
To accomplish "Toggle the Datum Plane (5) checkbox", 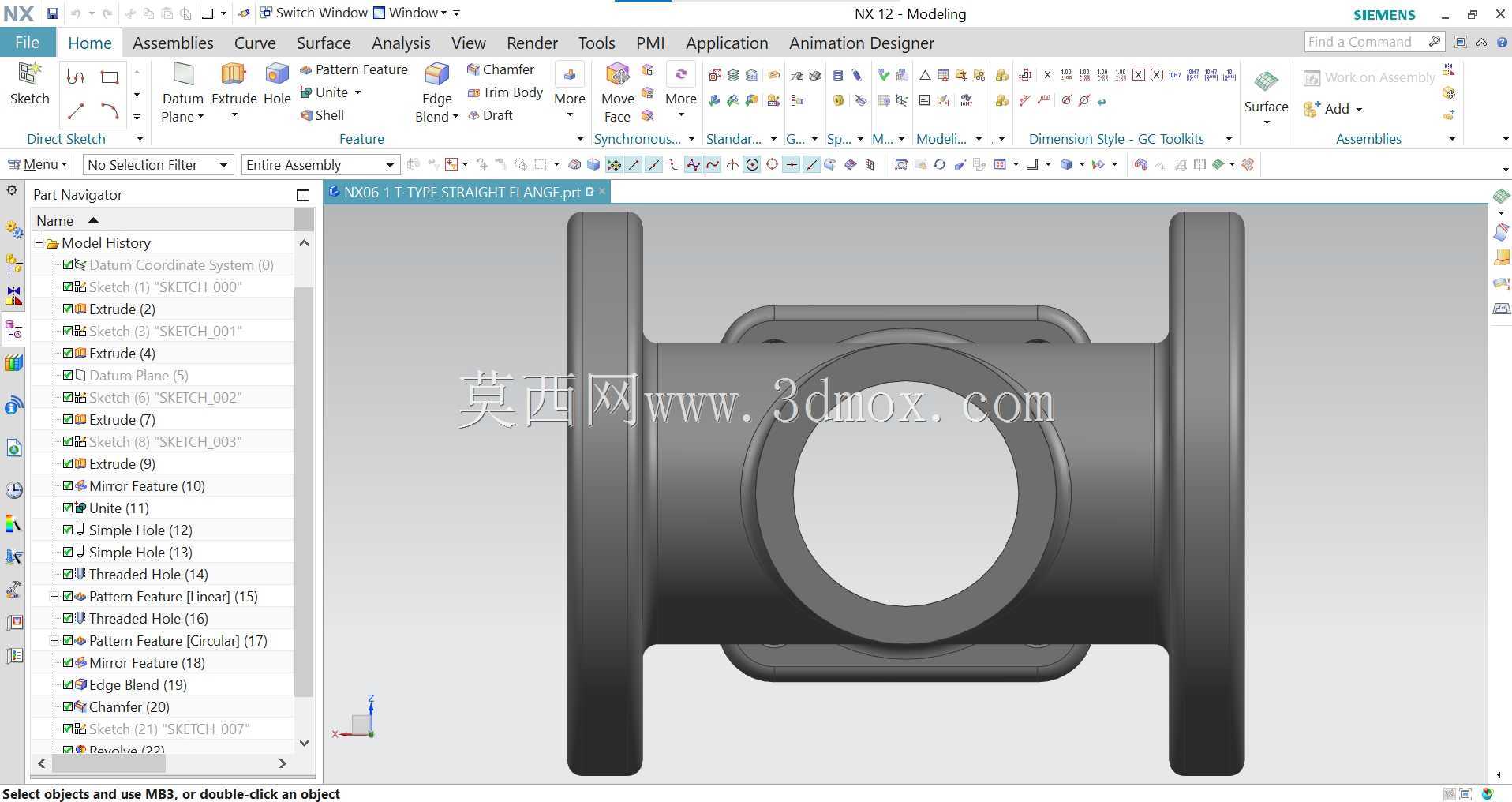I will point(68,375).
